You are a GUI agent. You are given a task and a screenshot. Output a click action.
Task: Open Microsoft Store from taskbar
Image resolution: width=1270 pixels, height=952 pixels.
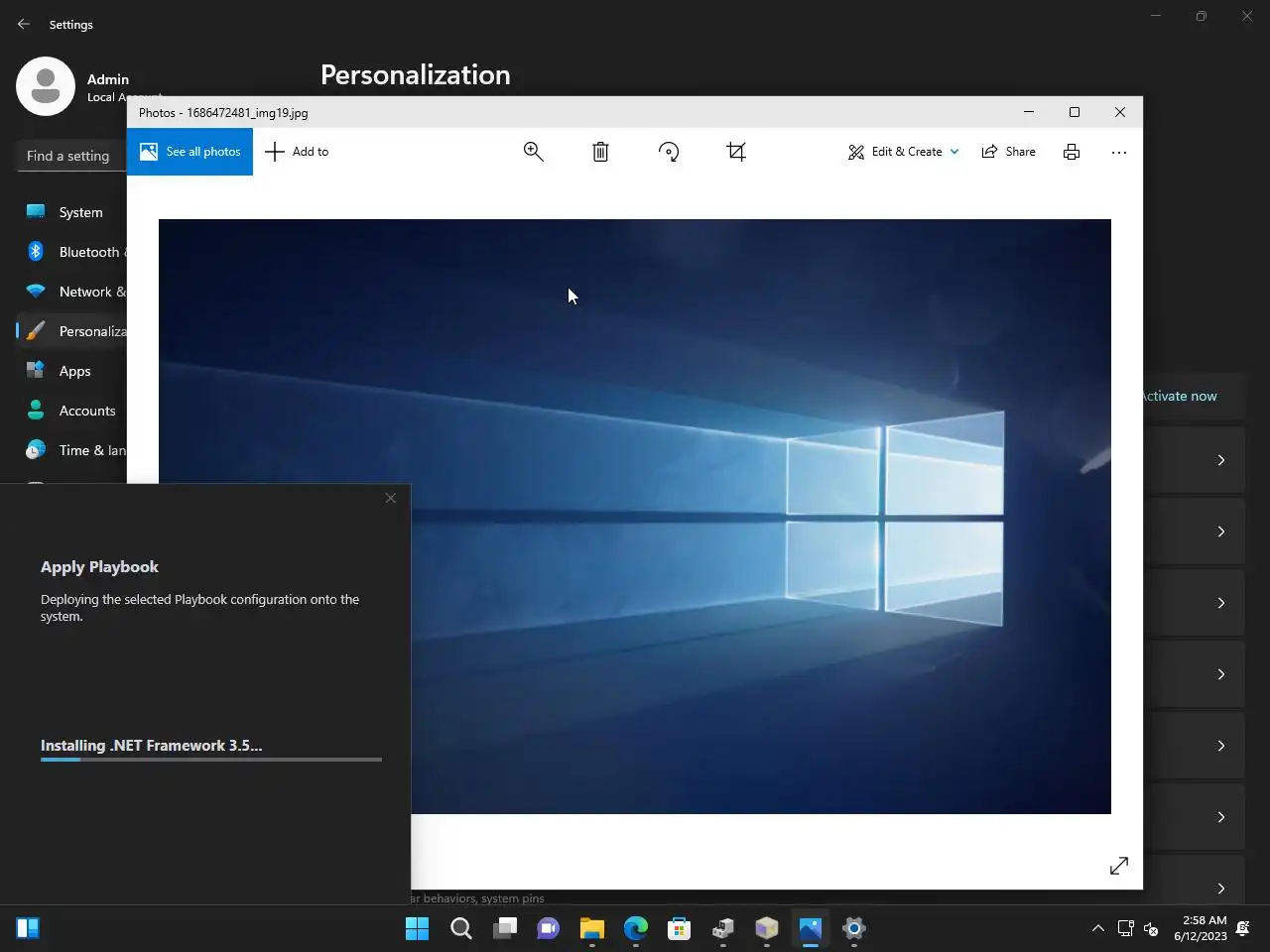pos(680,928)
